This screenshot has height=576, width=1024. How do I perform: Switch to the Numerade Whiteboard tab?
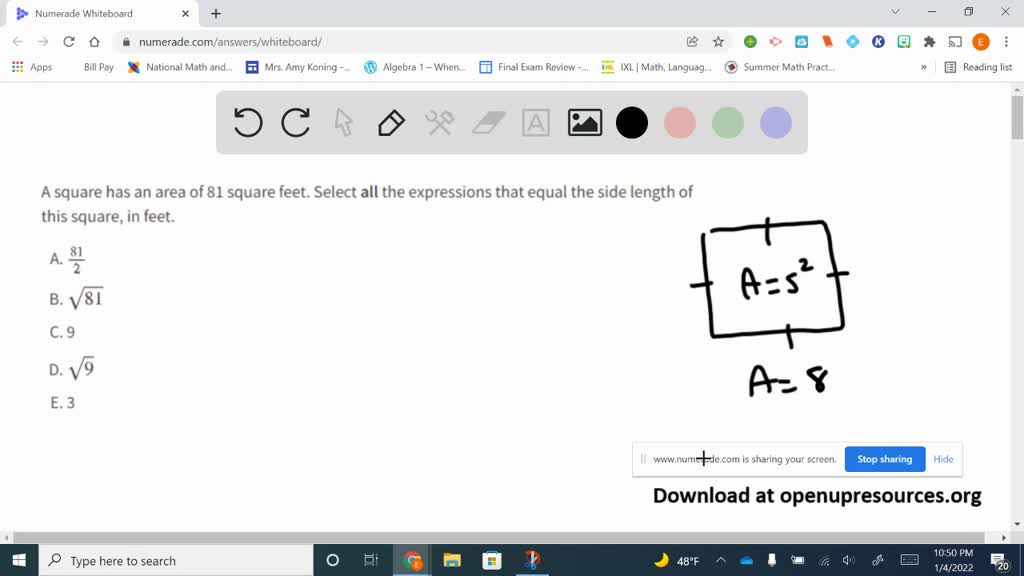[95, 14]
